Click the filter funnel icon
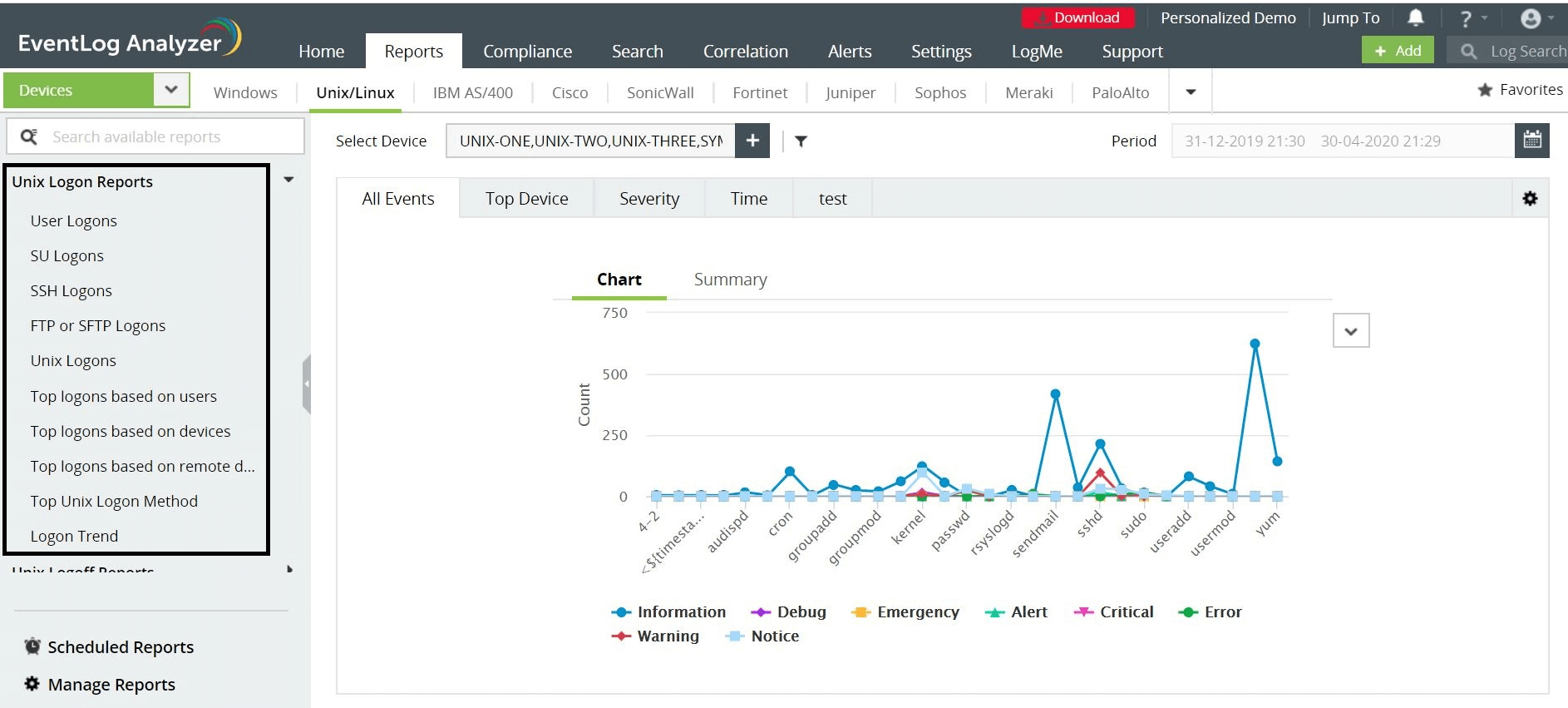The image size is (1568, 708). point(801,141)
